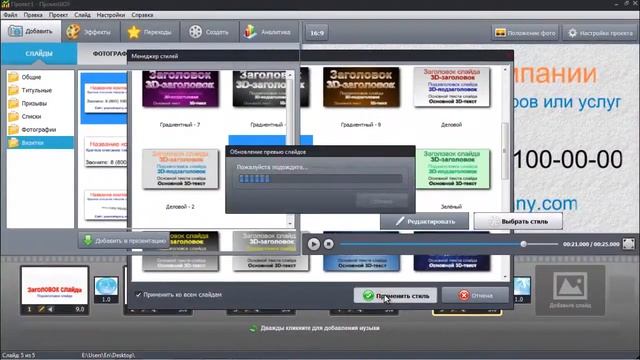The width and height of the screenshot is (640, 360).
Task: Toggle Применить ко всем слайдам checkbox
Action: coord(139,294)
